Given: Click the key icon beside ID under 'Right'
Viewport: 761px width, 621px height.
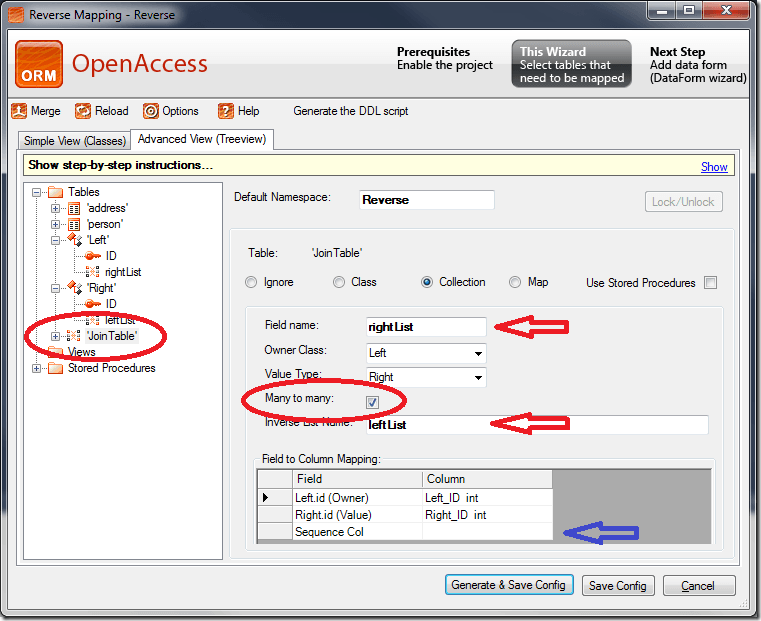Looking at the screenshot, I should 93,304.
